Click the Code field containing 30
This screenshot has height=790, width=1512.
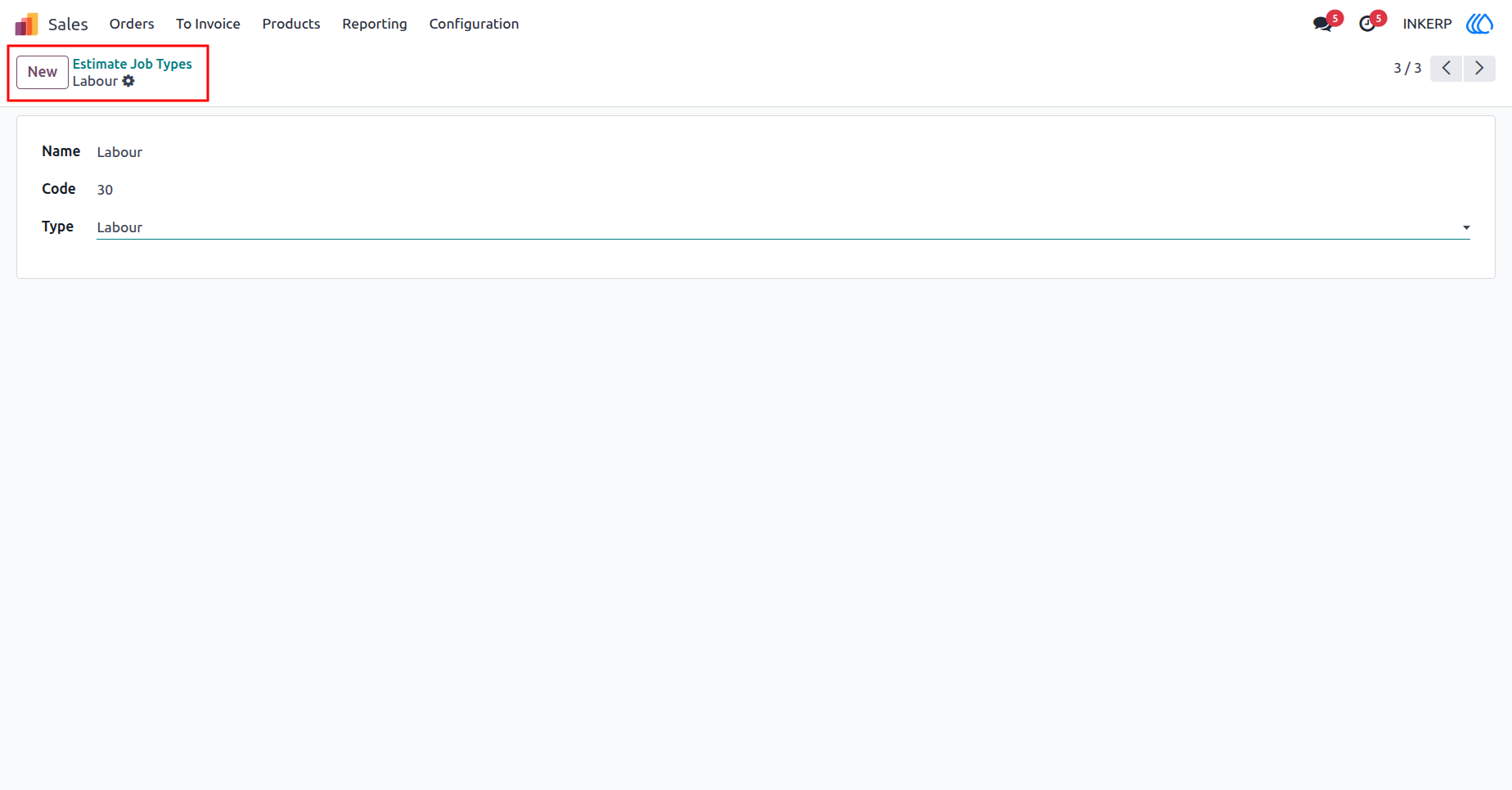click(x=783, y=190)
